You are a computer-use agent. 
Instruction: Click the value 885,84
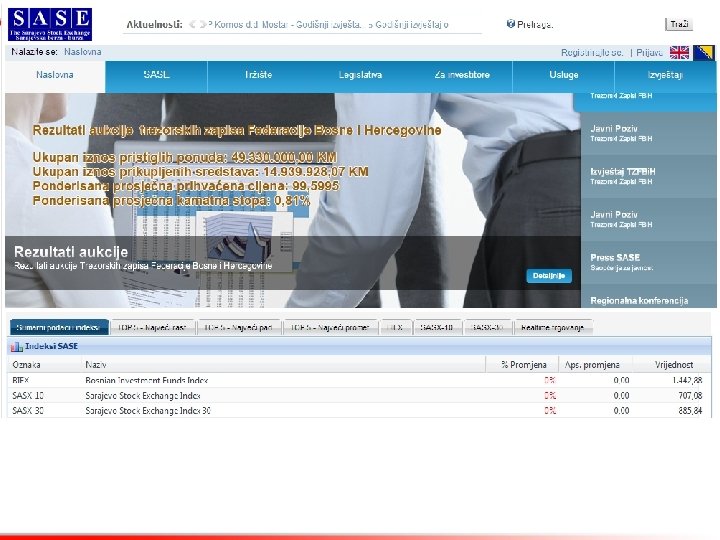point(690,411)
